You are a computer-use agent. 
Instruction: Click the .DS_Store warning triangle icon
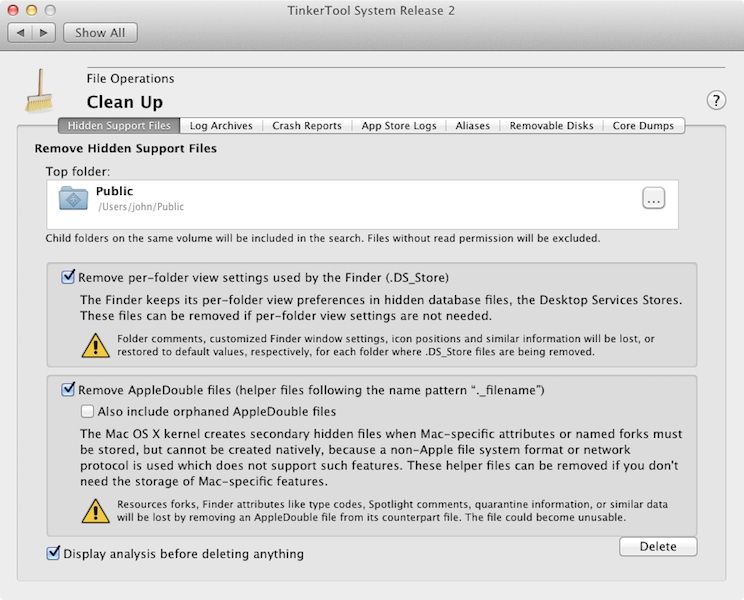tap(95, 345)
